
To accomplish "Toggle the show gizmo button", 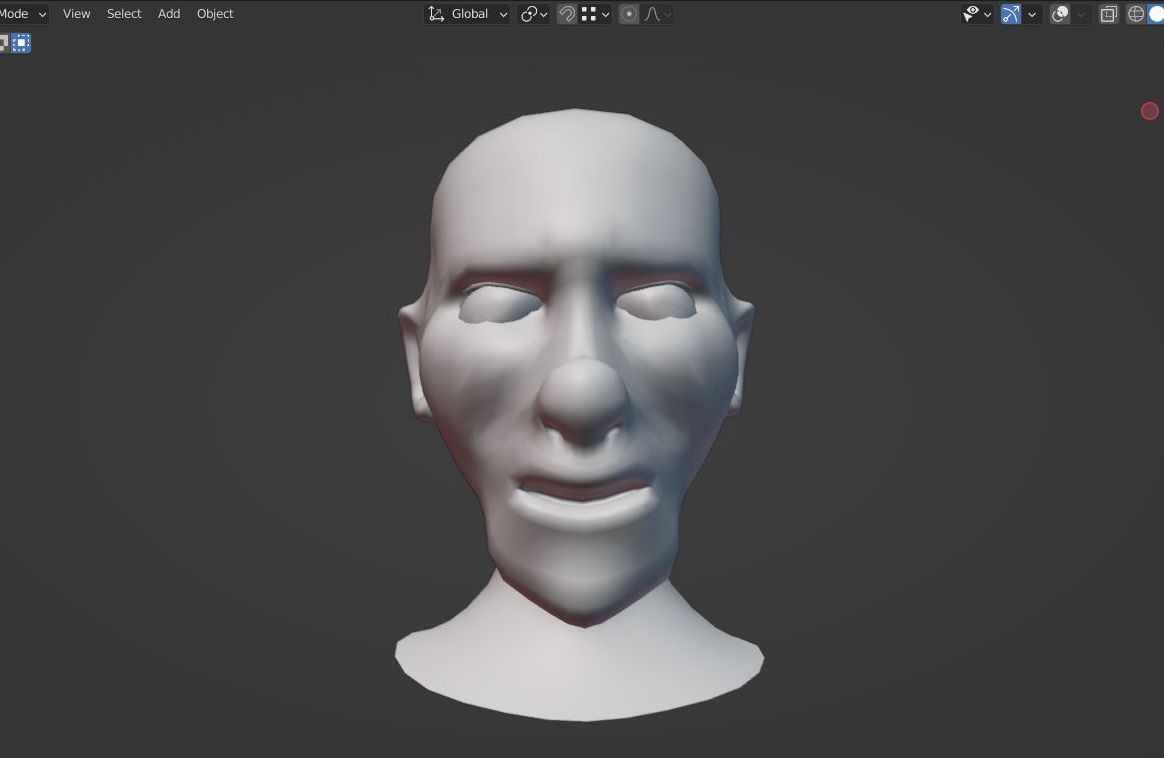I will [x=1011, y=14].
